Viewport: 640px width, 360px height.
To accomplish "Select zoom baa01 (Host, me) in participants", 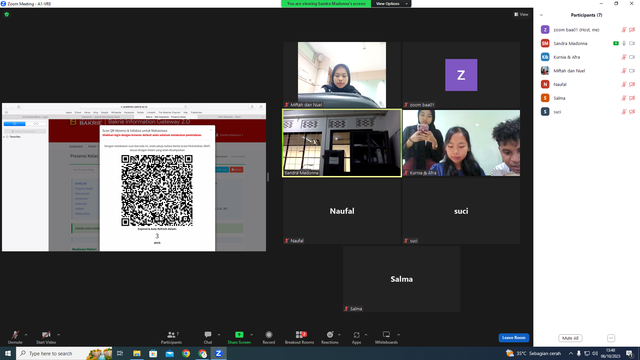I will (x=587, y=30).
